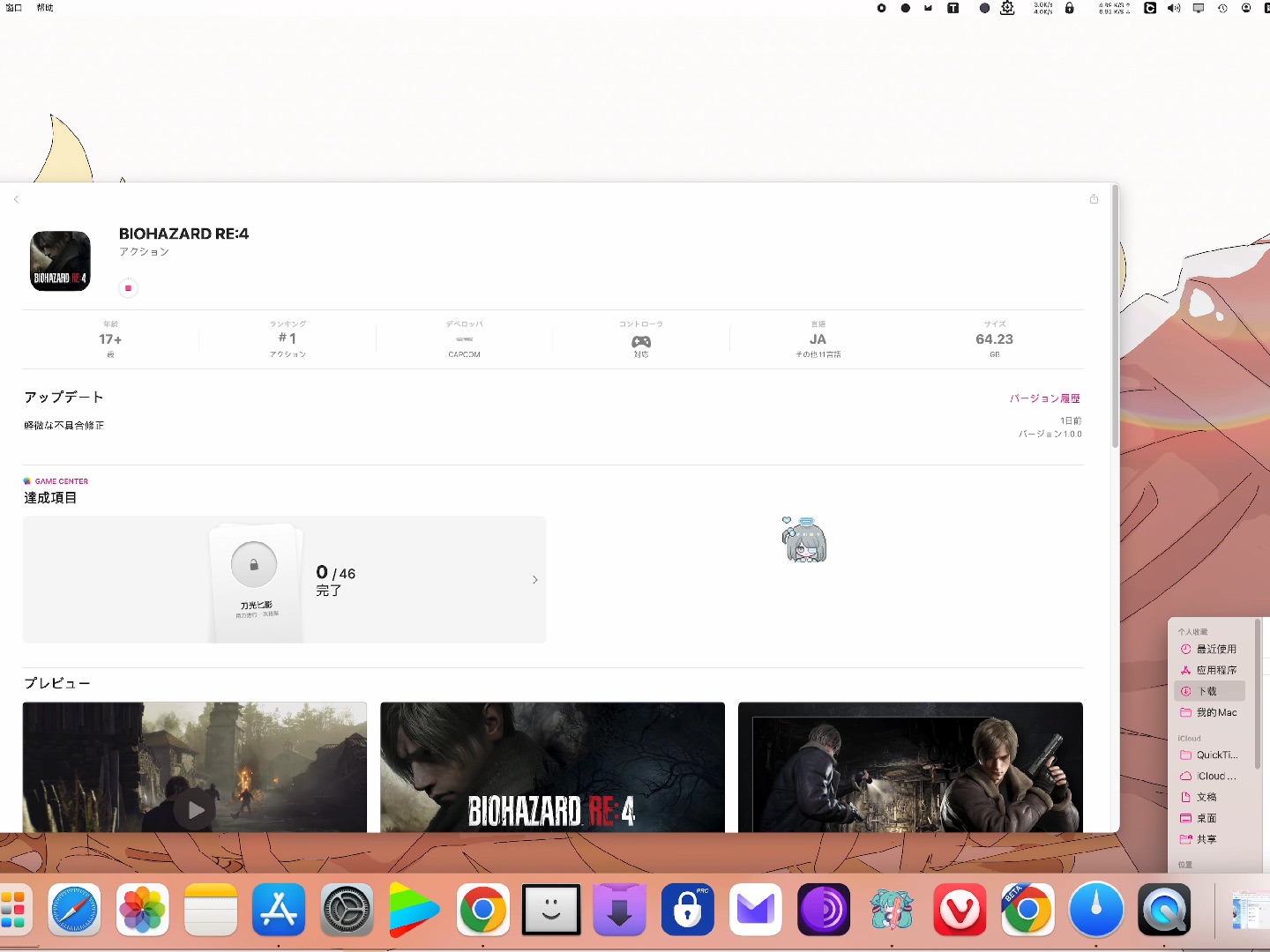Screen dimensions: 1270x952
Task: Open QuickTime Player from the Dock
Action: click(x=1164, y=910)
